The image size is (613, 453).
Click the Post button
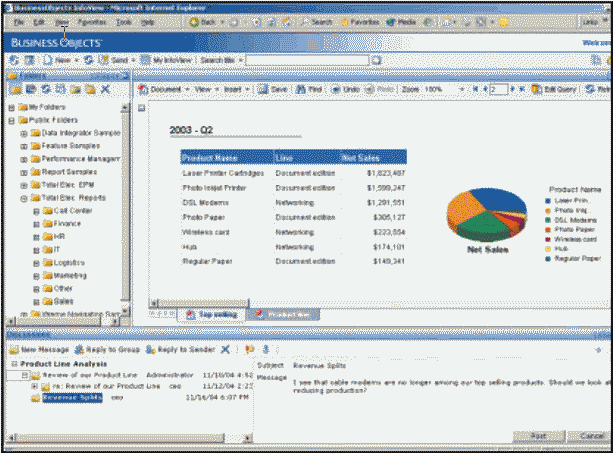[x=538, y=436]
